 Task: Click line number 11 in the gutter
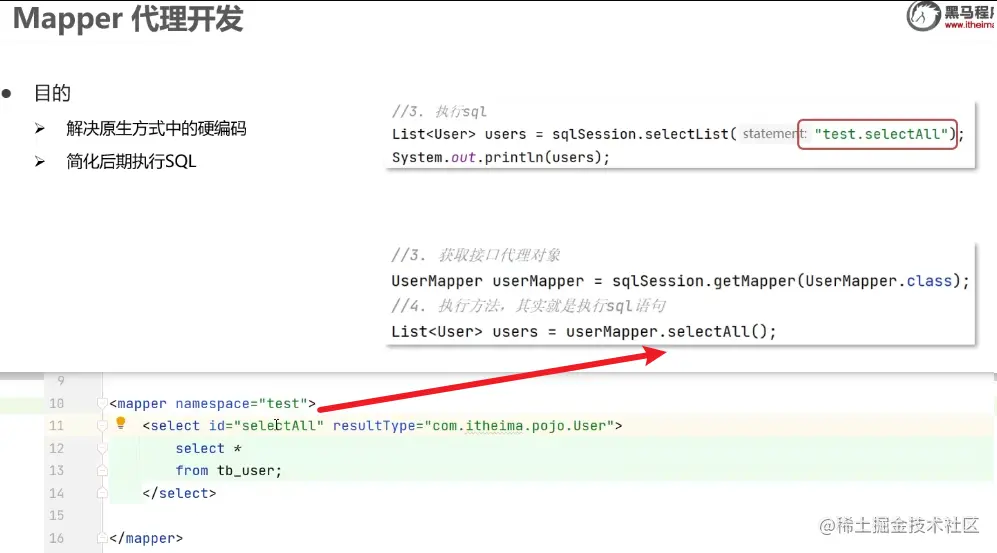point(57,425)
